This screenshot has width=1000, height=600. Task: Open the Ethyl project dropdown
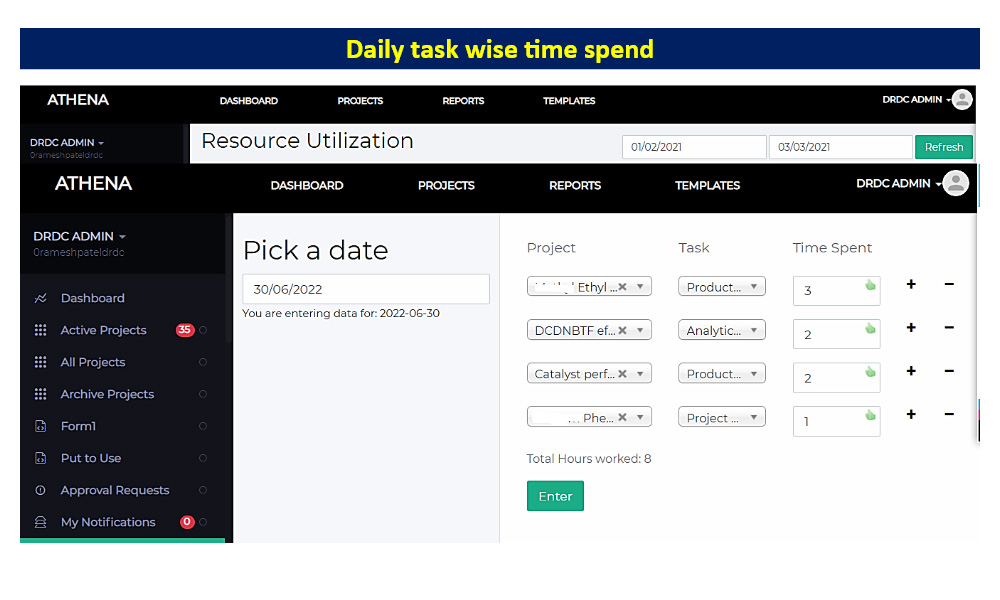(640, 287)
